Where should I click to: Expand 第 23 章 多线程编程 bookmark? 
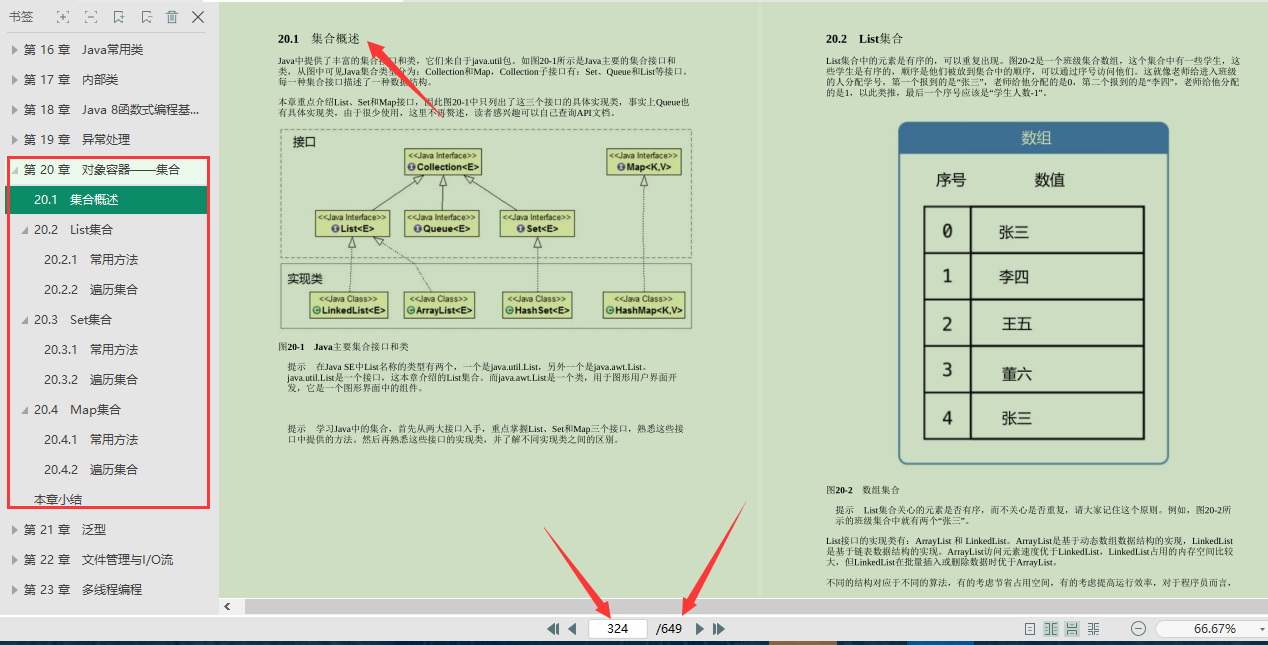(14, 589)
